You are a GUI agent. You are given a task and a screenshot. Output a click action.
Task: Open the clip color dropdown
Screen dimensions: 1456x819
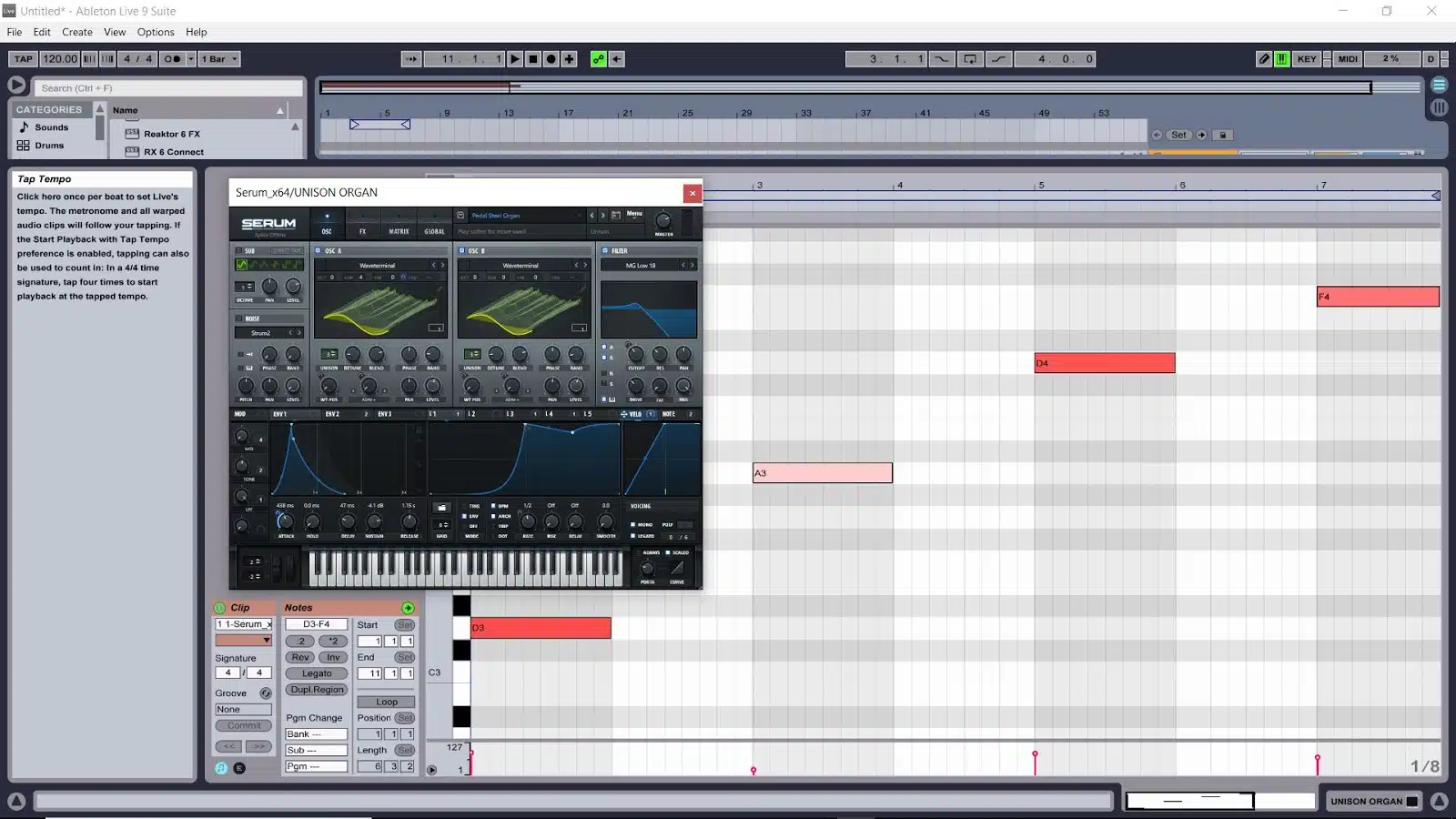click(243, 641)
